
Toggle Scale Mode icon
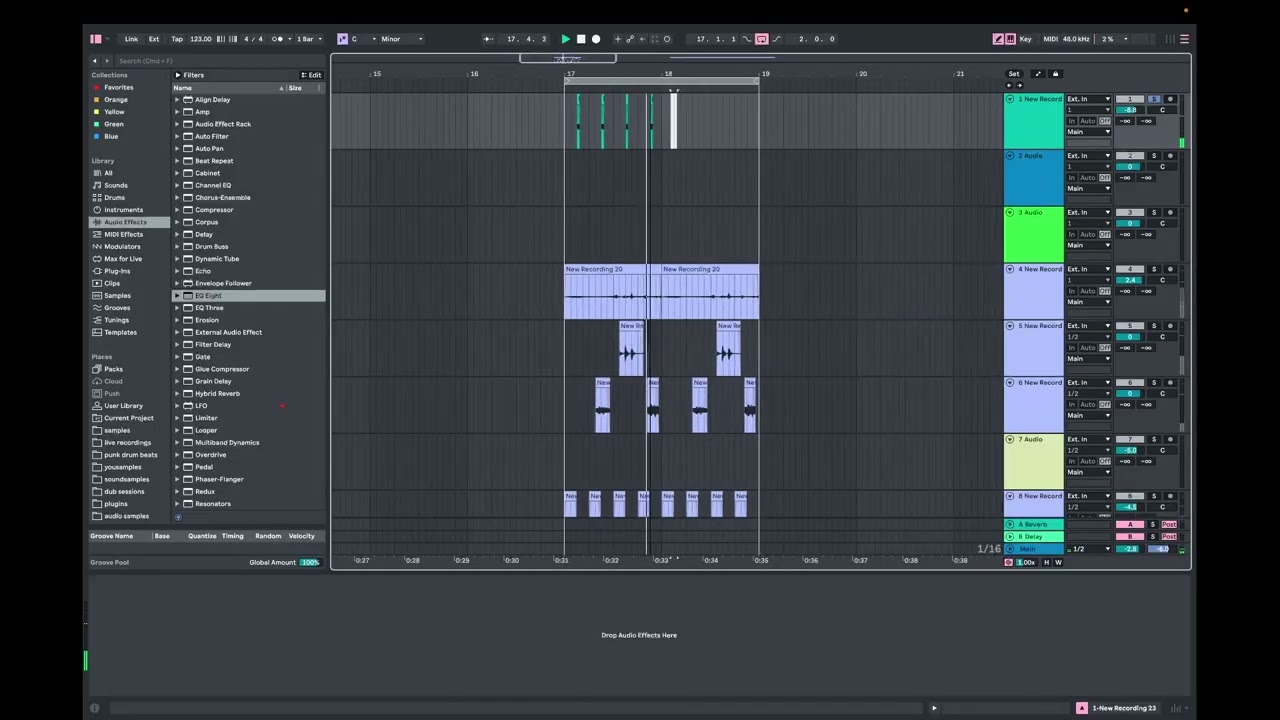342,39
